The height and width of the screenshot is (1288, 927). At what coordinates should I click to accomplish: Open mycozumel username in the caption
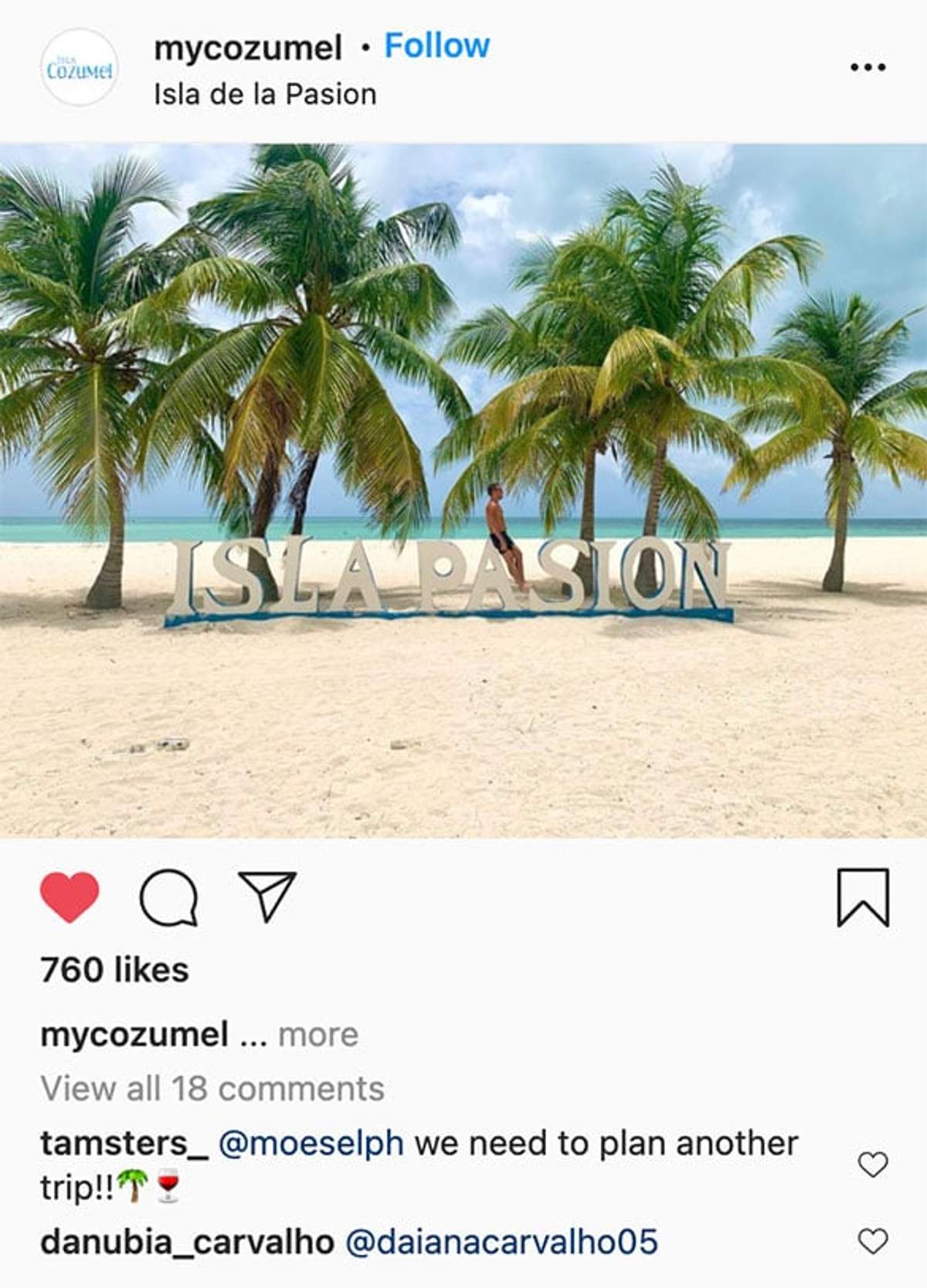coord(134,1035)
